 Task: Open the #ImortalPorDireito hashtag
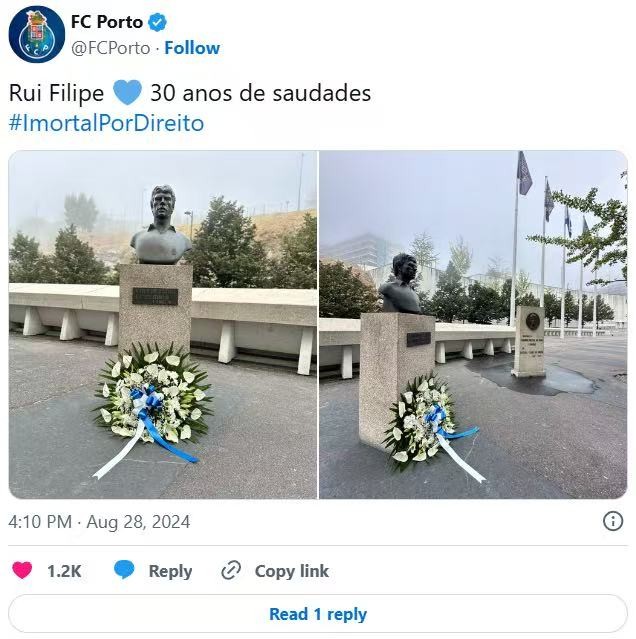click(x=106, y=123)
